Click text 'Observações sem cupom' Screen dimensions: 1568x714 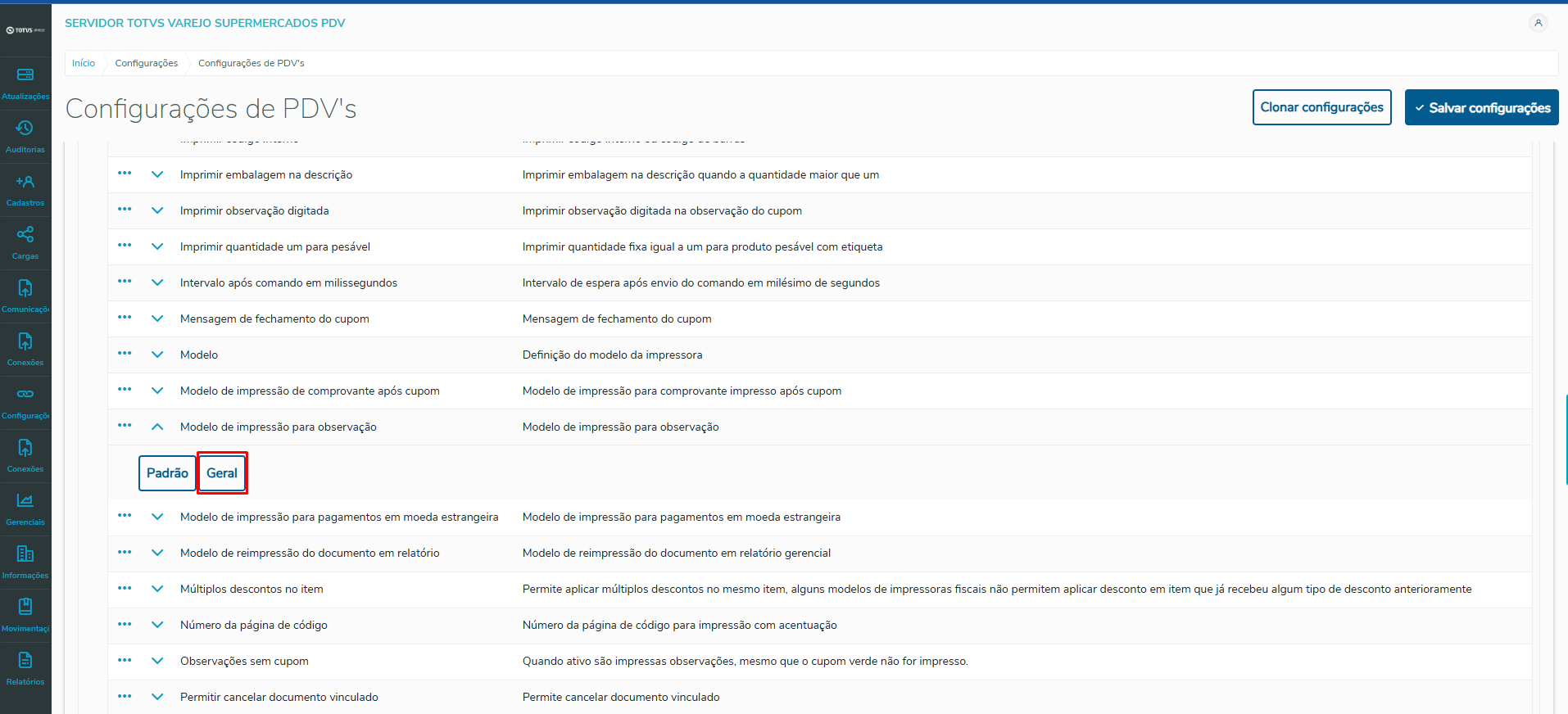pyautogui.click(x=244, y=661)
